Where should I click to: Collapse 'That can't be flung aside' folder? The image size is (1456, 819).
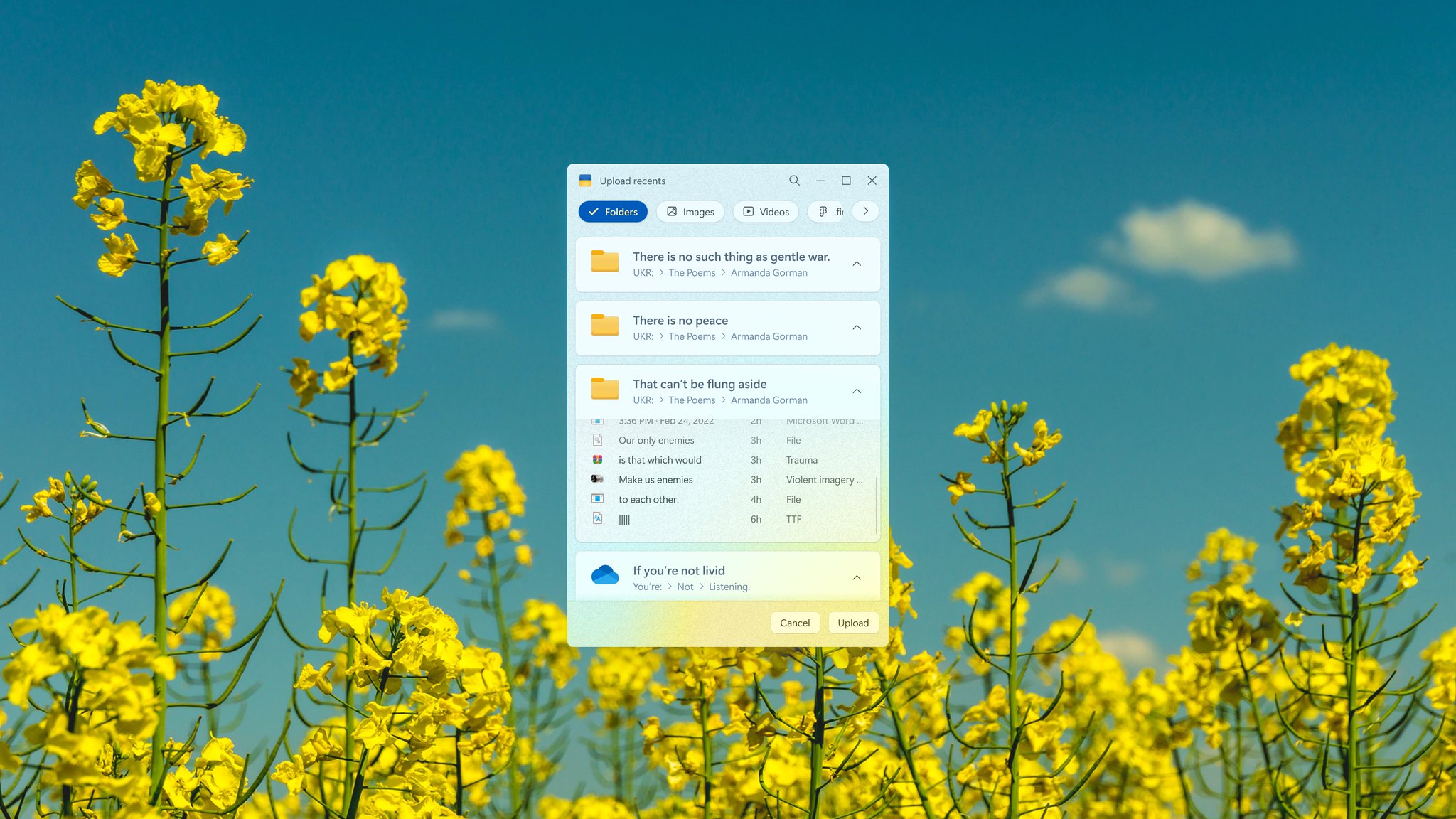pos(857,390)
